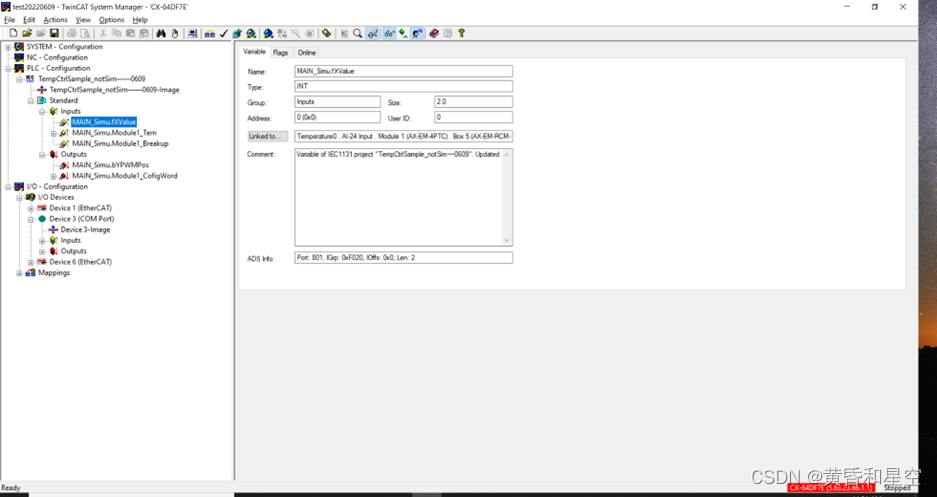Select the MAIN_Simu.bYPWMPos tree item

tap(111, 165)
